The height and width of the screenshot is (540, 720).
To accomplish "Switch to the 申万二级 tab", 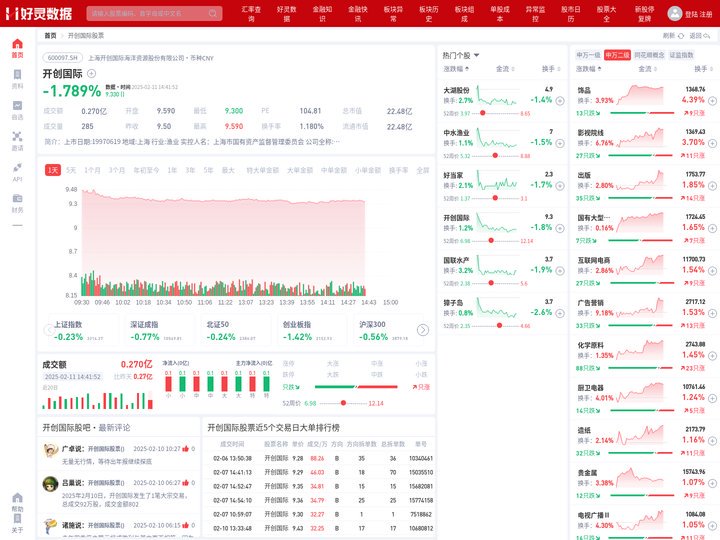I will point(617,55).
